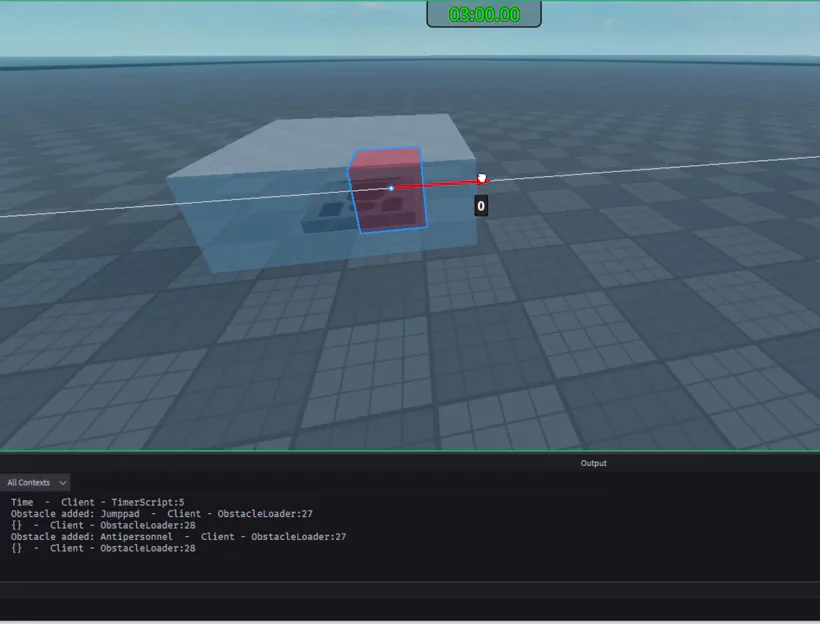
Task: Select the Output panel title
Action: coord(594,463)
